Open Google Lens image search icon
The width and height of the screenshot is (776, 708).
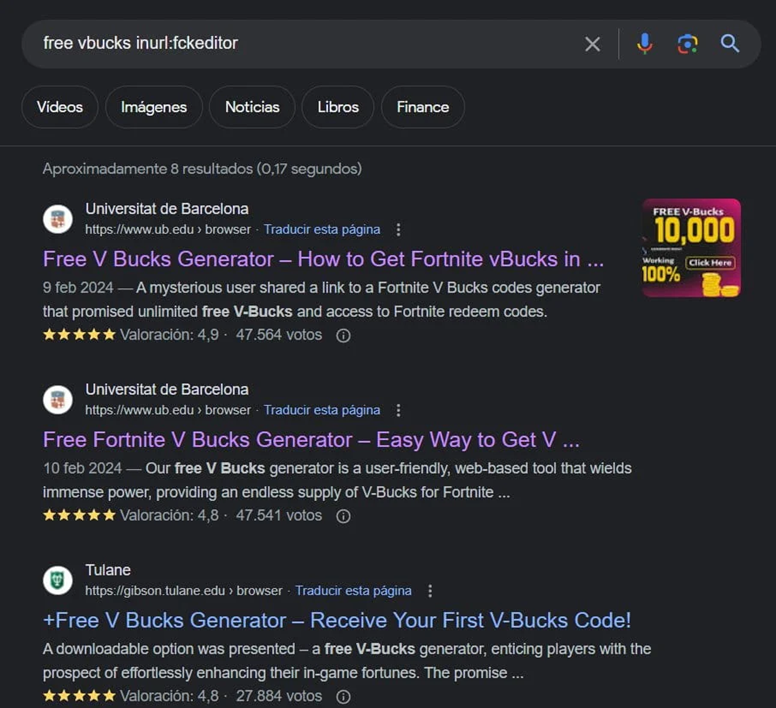687,44
